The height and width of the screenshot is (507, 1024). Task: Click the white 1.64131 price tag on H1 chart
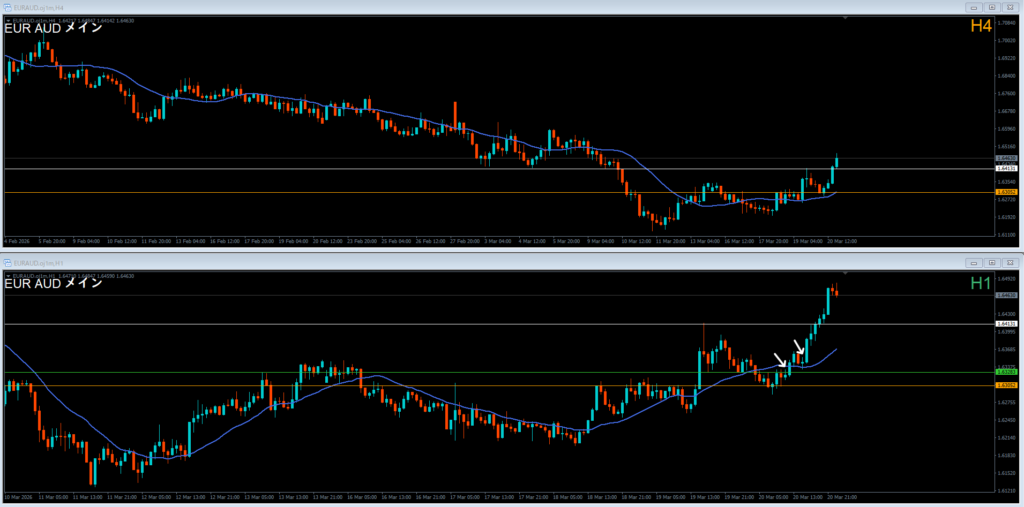point(1006,324)
